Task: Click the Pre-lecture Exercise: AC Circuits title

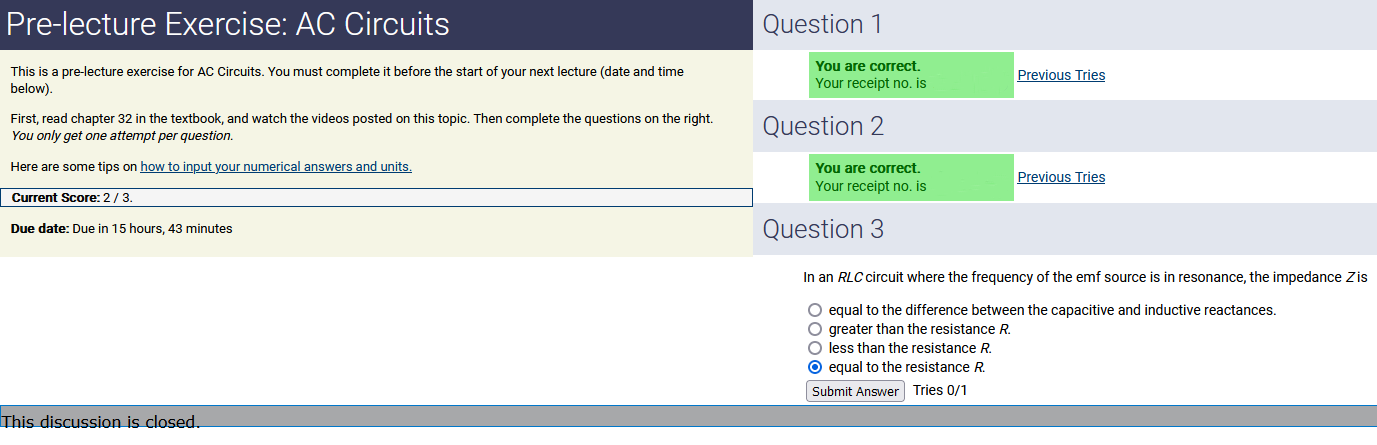Action: [228, 25]
